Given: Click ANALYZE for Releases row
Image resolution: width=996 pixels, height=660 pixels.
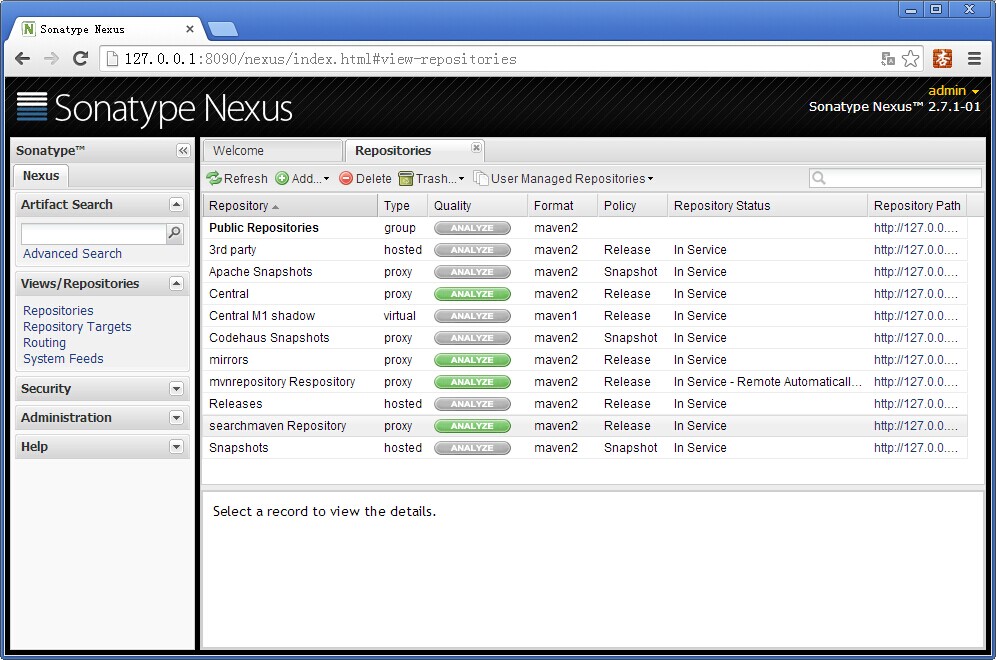Looking at the screenshot, I should (x=472, y=404).
